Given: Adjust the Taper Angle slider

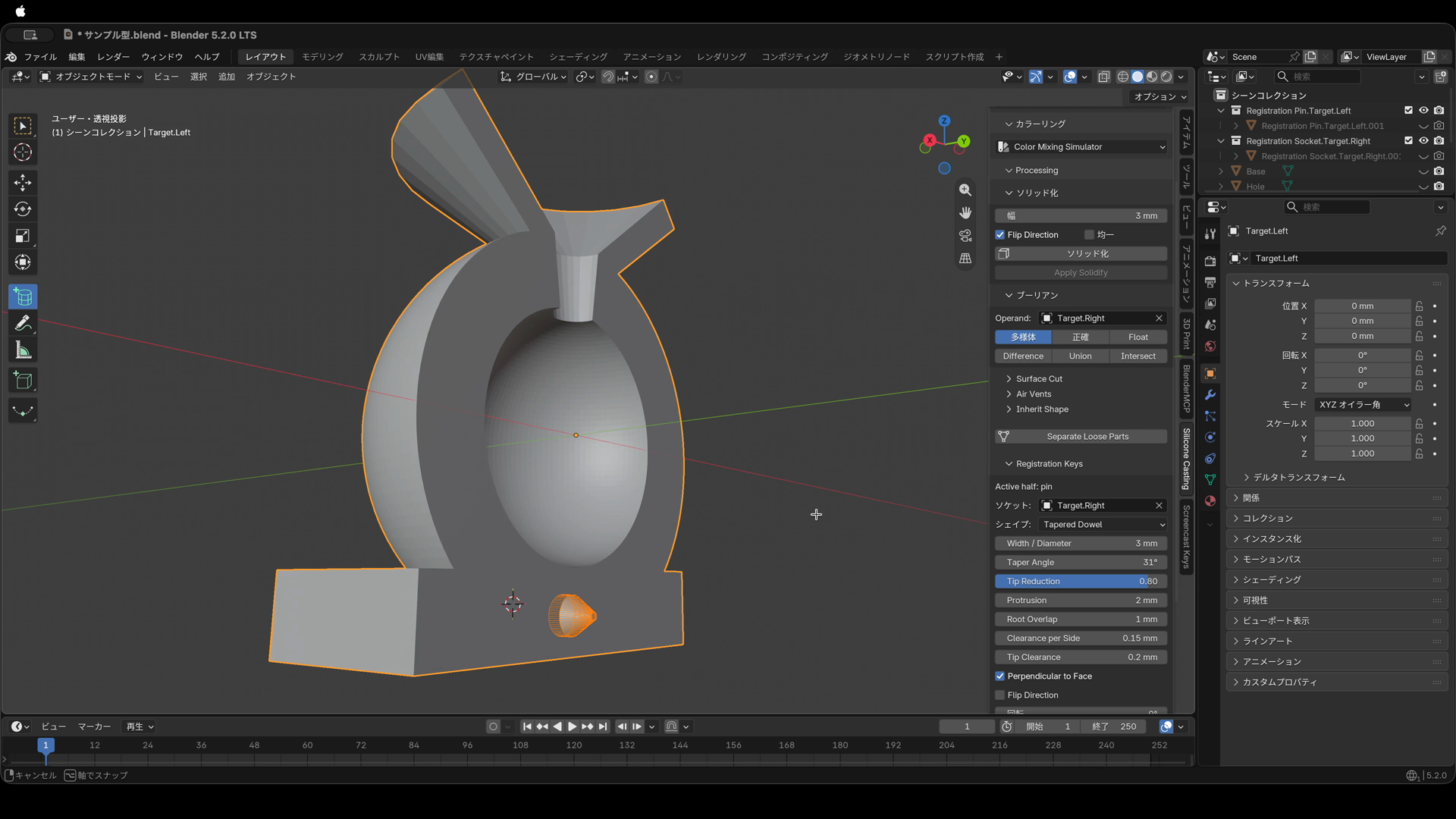Looking at the screenshot, I should click(1081, 563).
